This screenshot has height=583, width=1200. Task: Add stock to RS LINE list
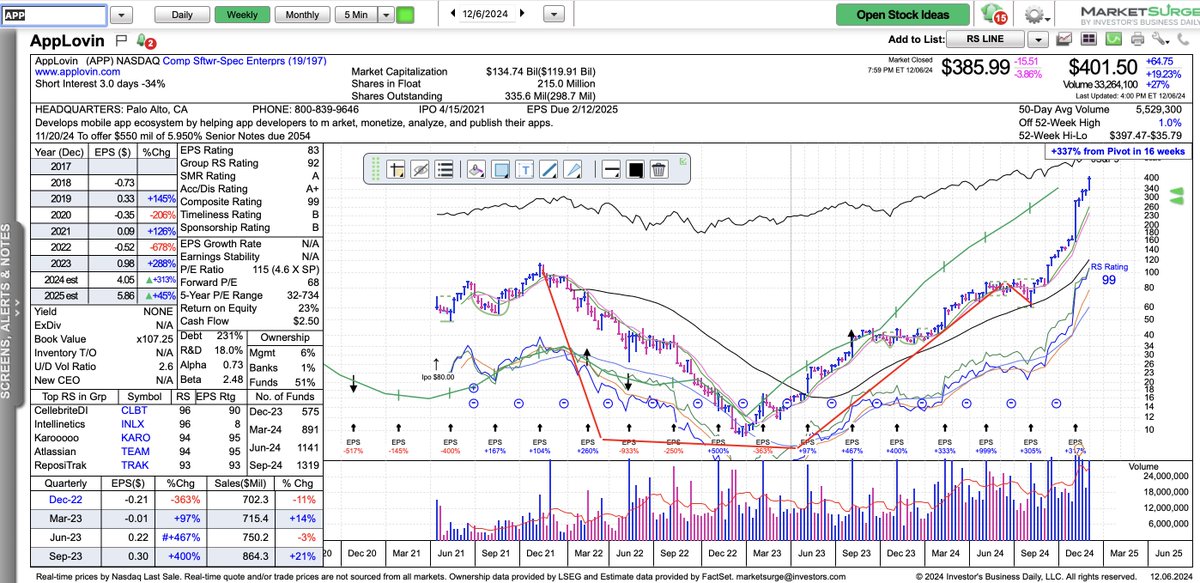[x=986, y=40]
